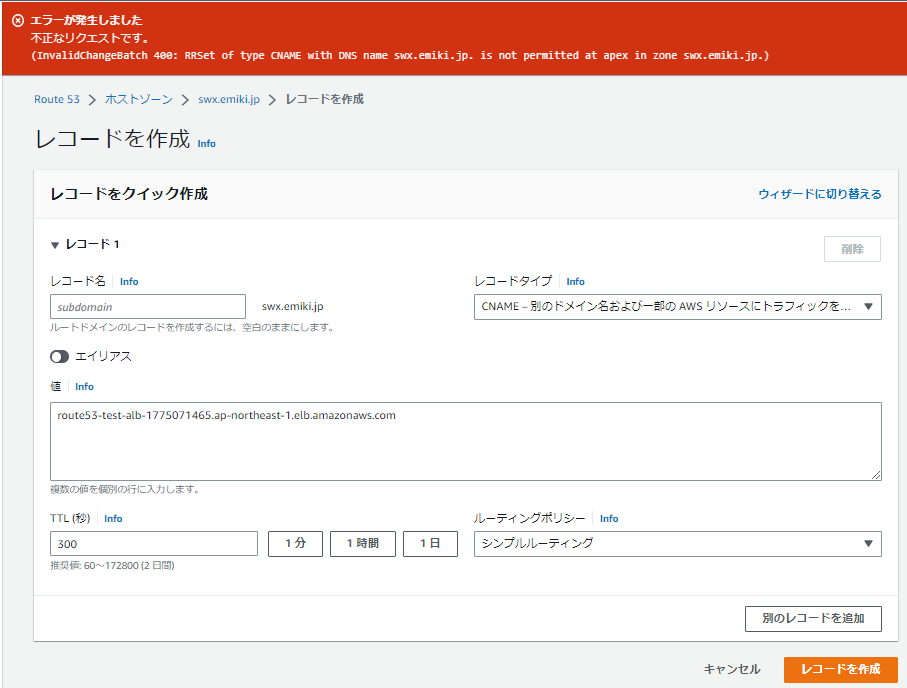
Task: Focus the TTL field showing 300
Action: [x=154, y=544]
